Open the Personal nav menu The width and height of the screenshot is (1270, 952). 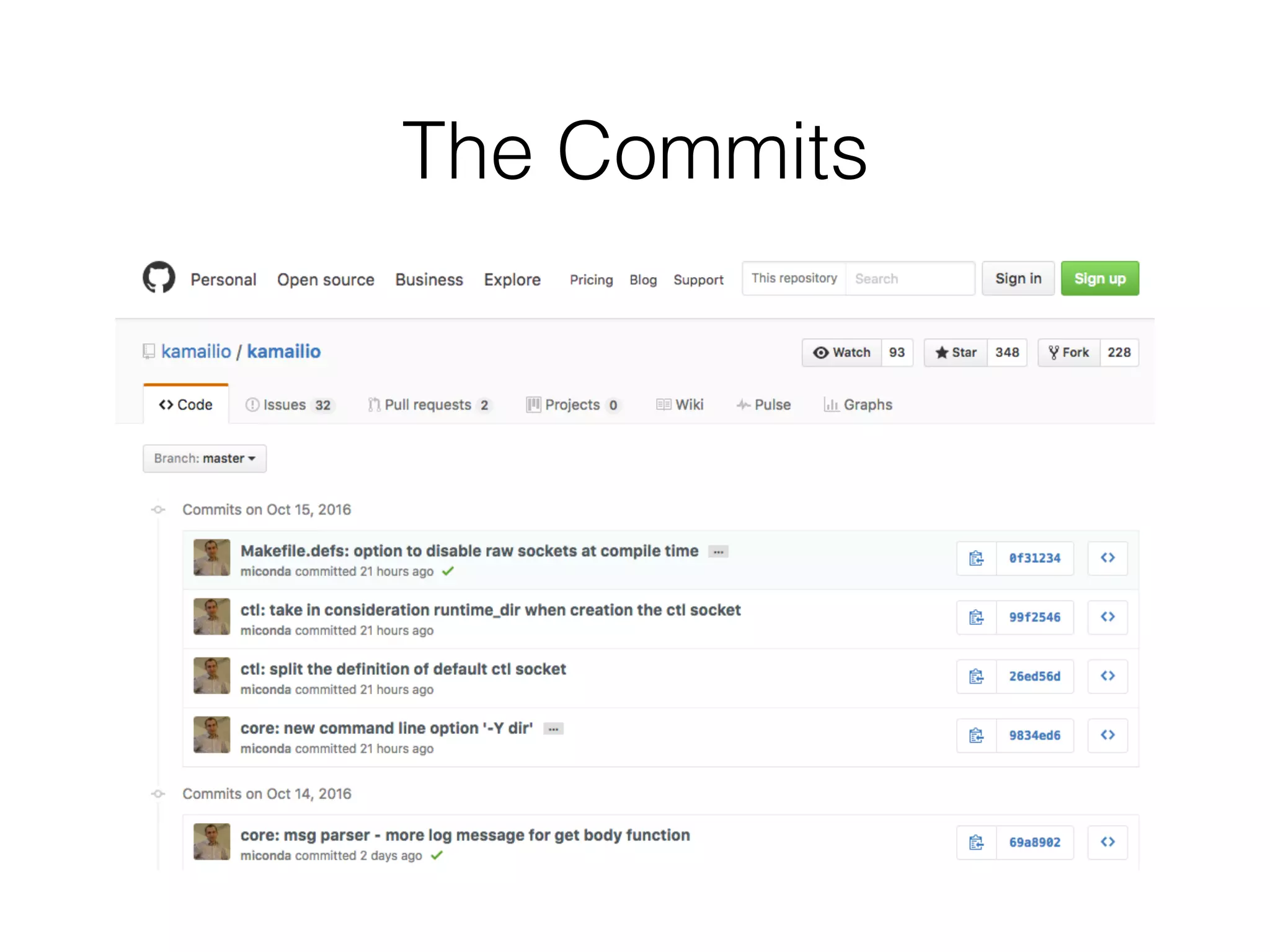click(x=223, y=280)
